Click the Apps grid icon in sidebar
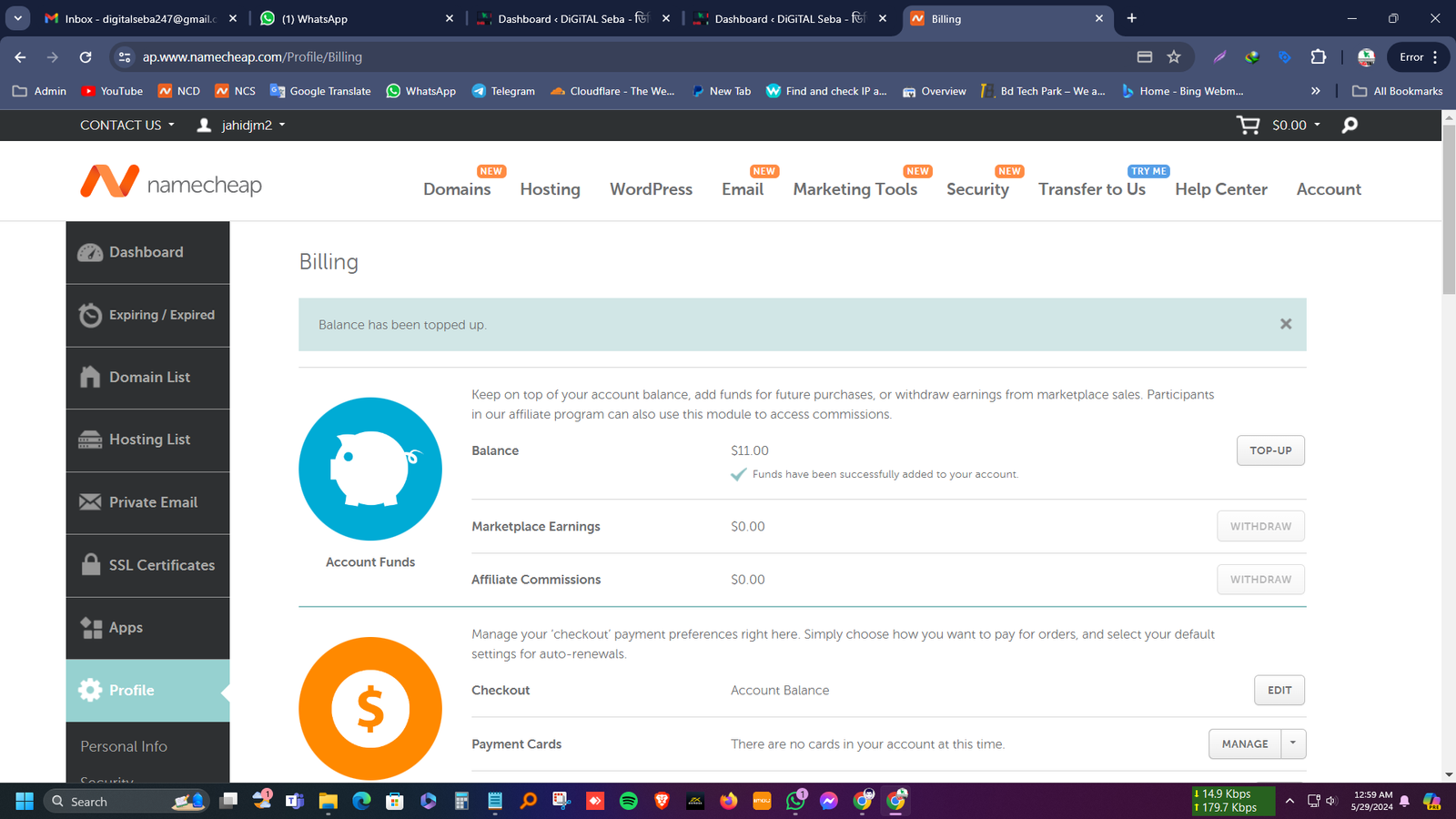Image resolution: width=1456 pixels, height=819 pixels. point(91,627)
